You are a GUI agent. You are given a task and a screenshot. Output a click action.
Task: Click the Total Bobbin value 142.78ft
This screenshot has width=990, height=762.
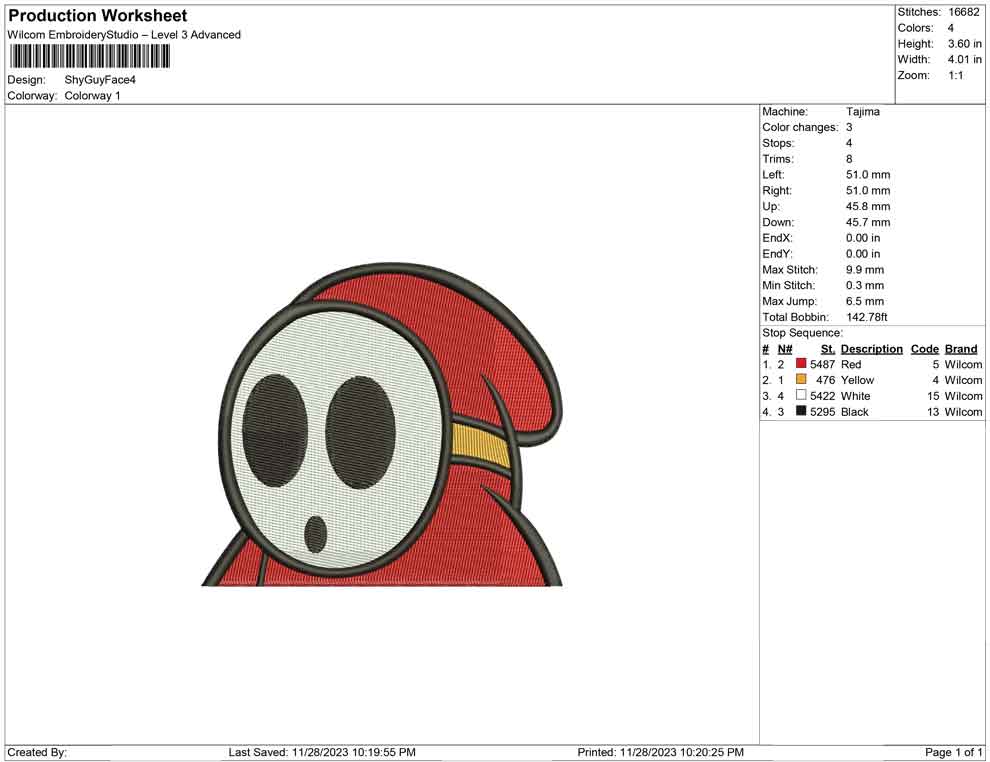click(x=867, y=317)
